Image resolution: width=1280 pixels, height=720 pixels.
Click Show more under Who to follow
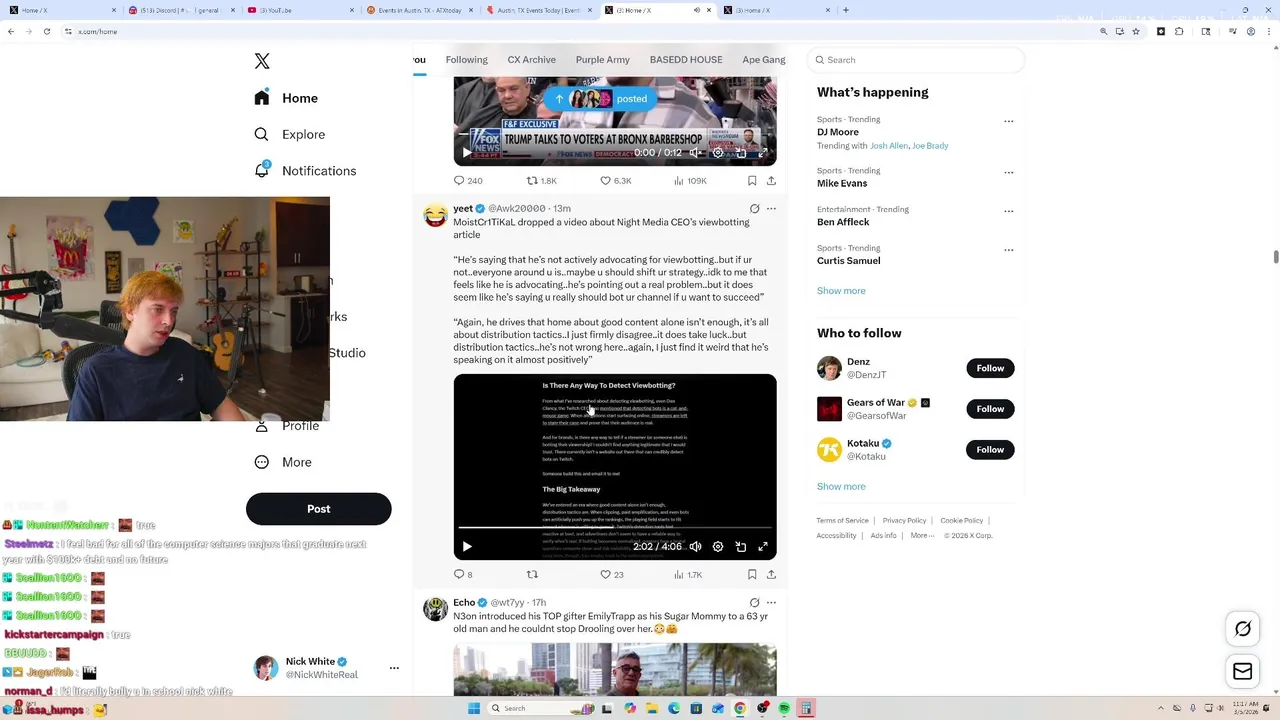click(x=841, y=487)
